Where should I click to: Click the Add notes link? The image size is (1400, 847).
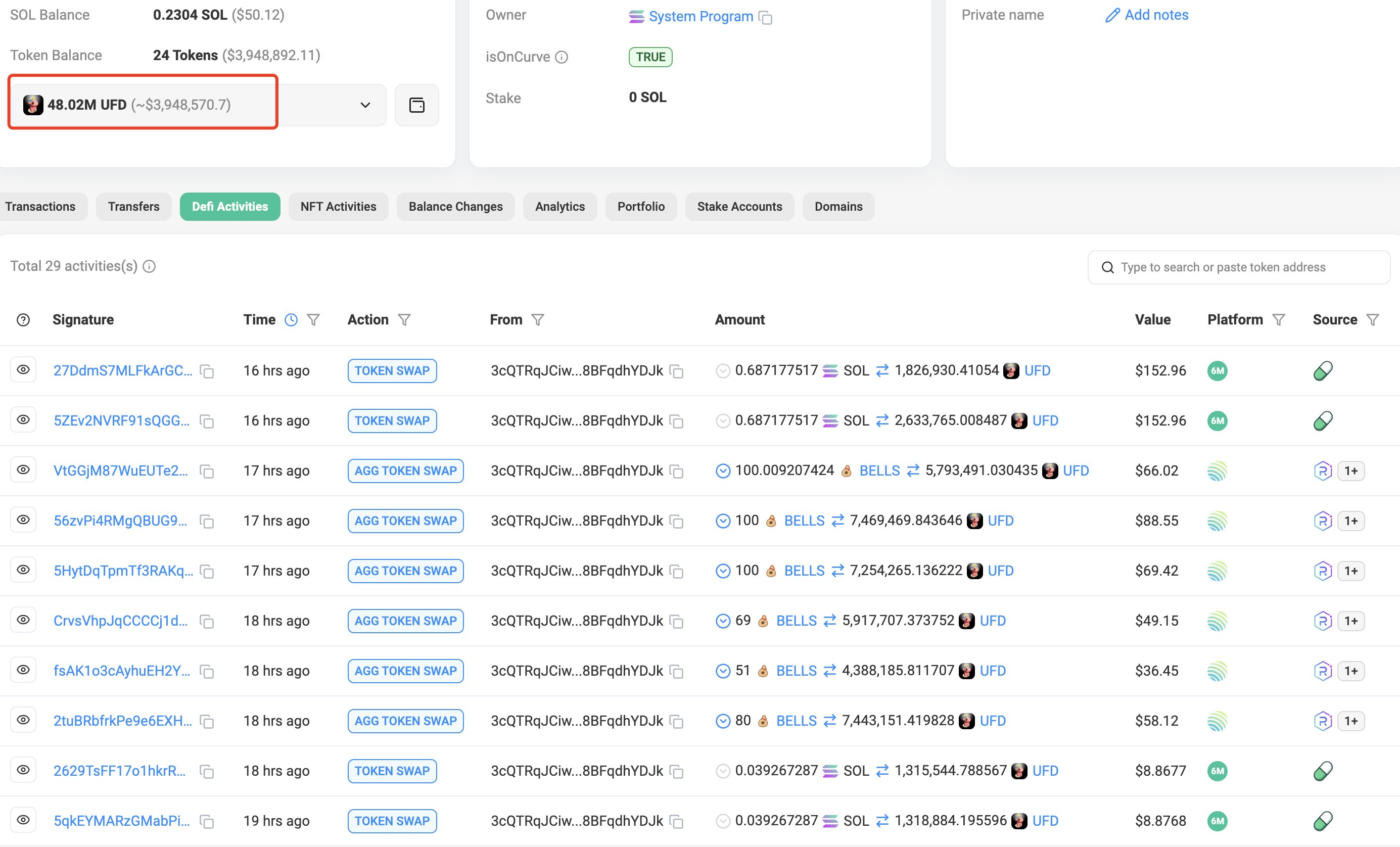[1156, 15]
